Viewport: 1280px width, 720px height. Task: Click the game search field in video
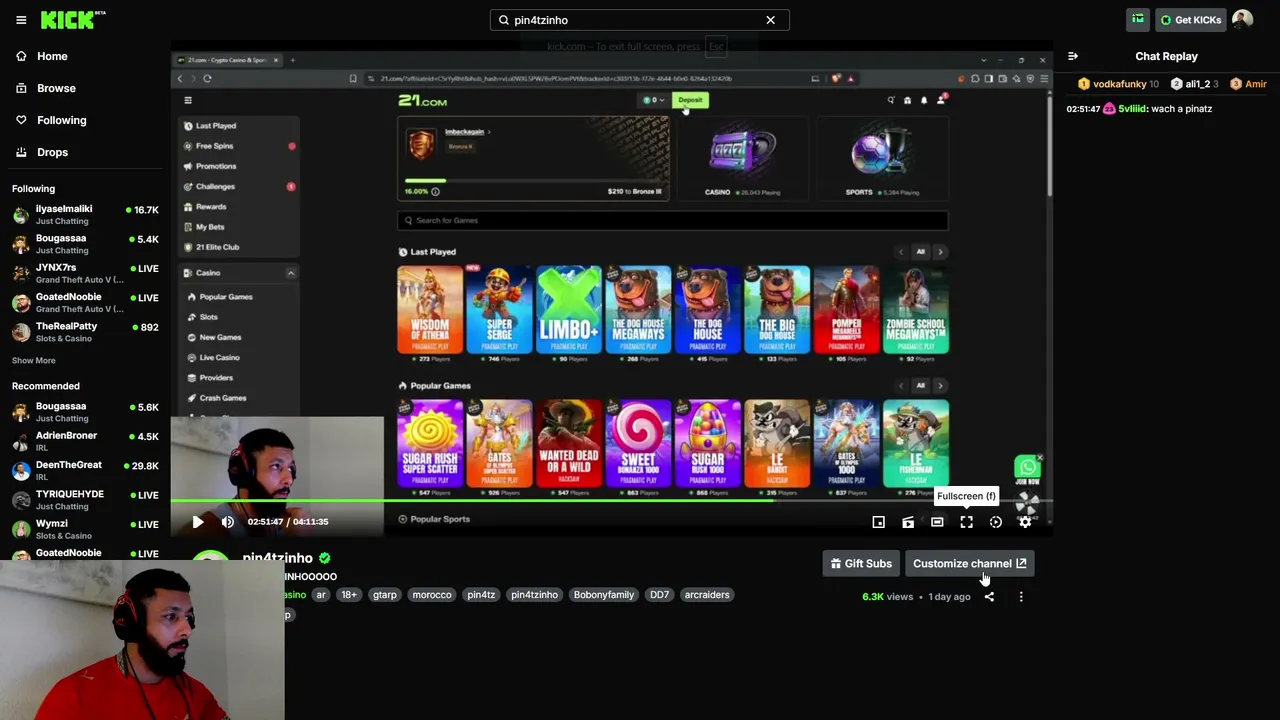coord(672,220)
